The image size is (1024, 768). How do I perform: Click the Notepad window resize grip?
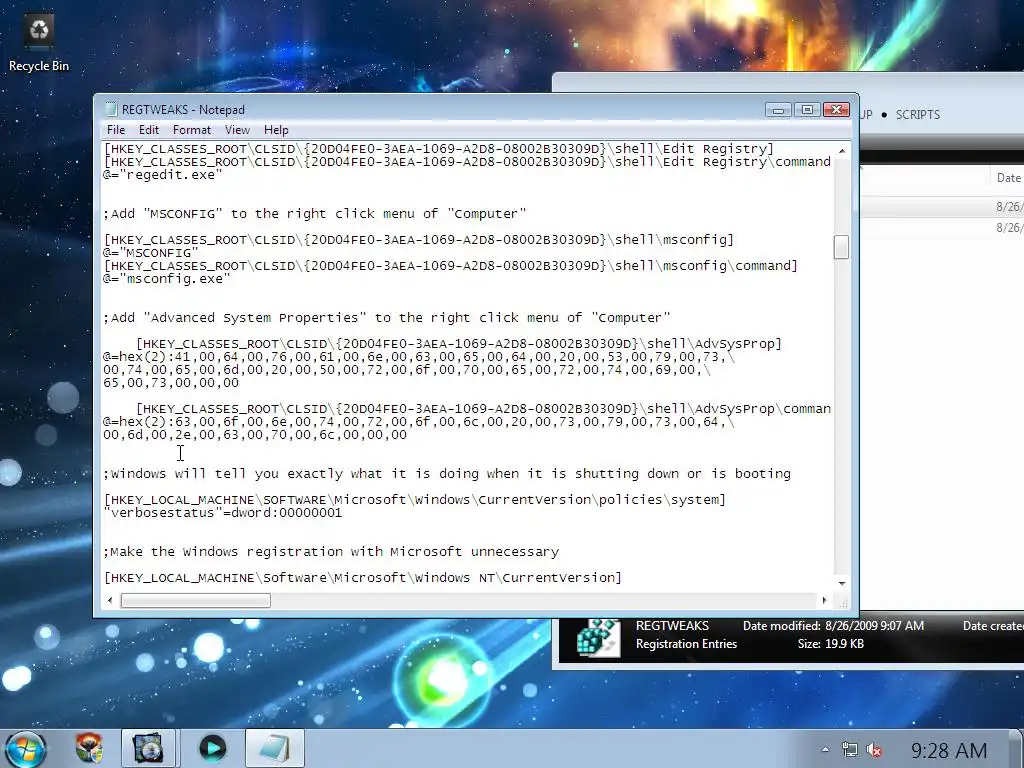[x=843, y=602]
